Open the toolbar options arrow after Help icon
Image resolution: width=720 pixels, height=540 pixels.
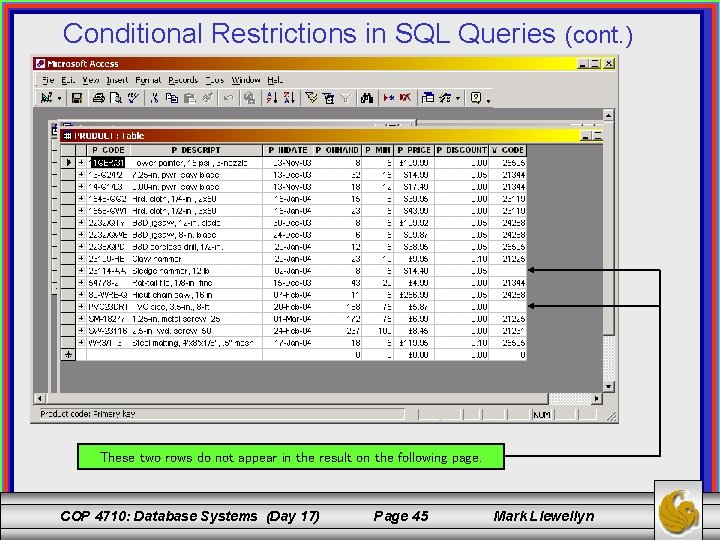pyautogui.click(x=489, y=100)
